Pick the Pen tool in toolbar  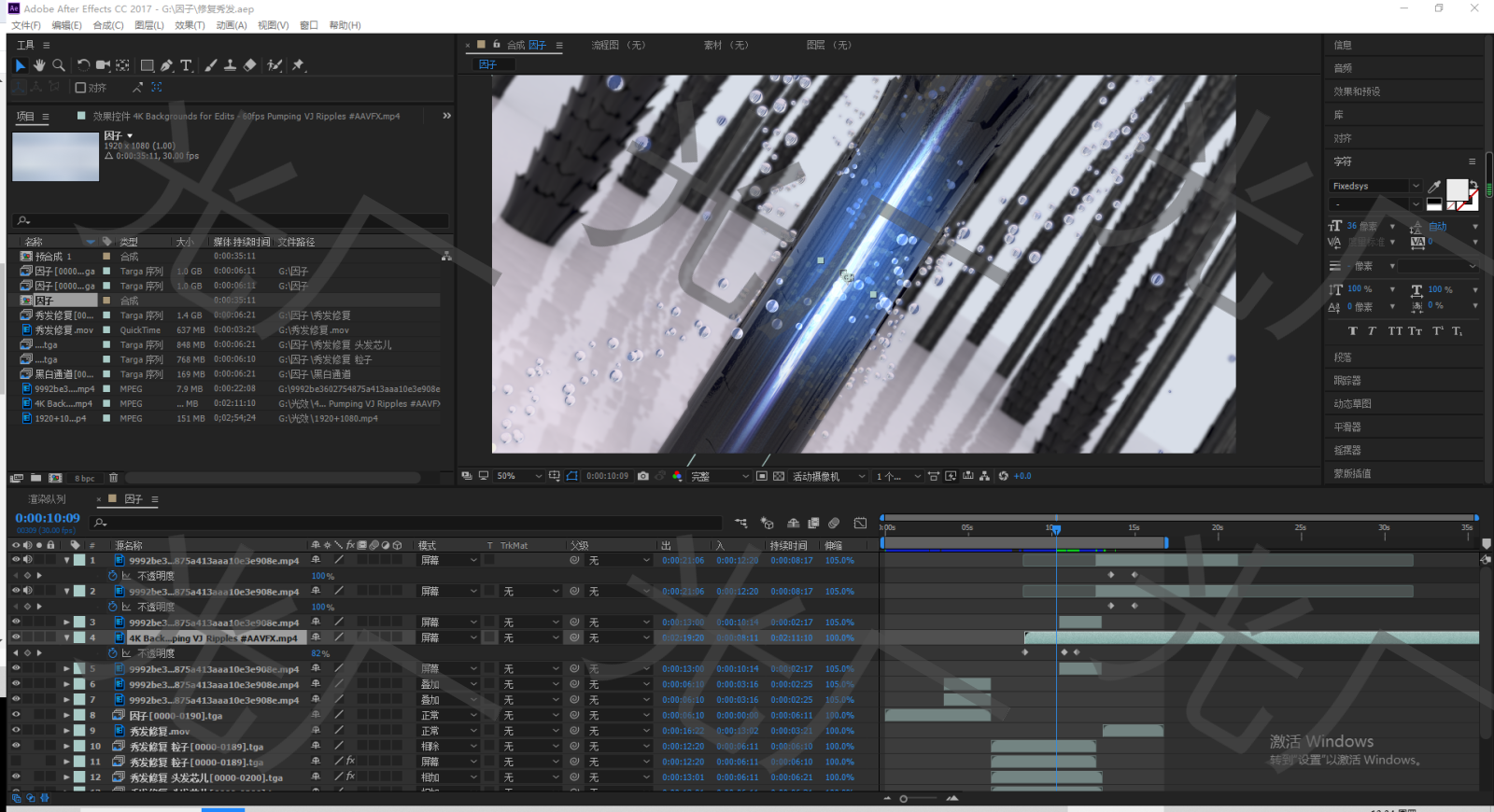pyautogui.click(x=166, y=65)
